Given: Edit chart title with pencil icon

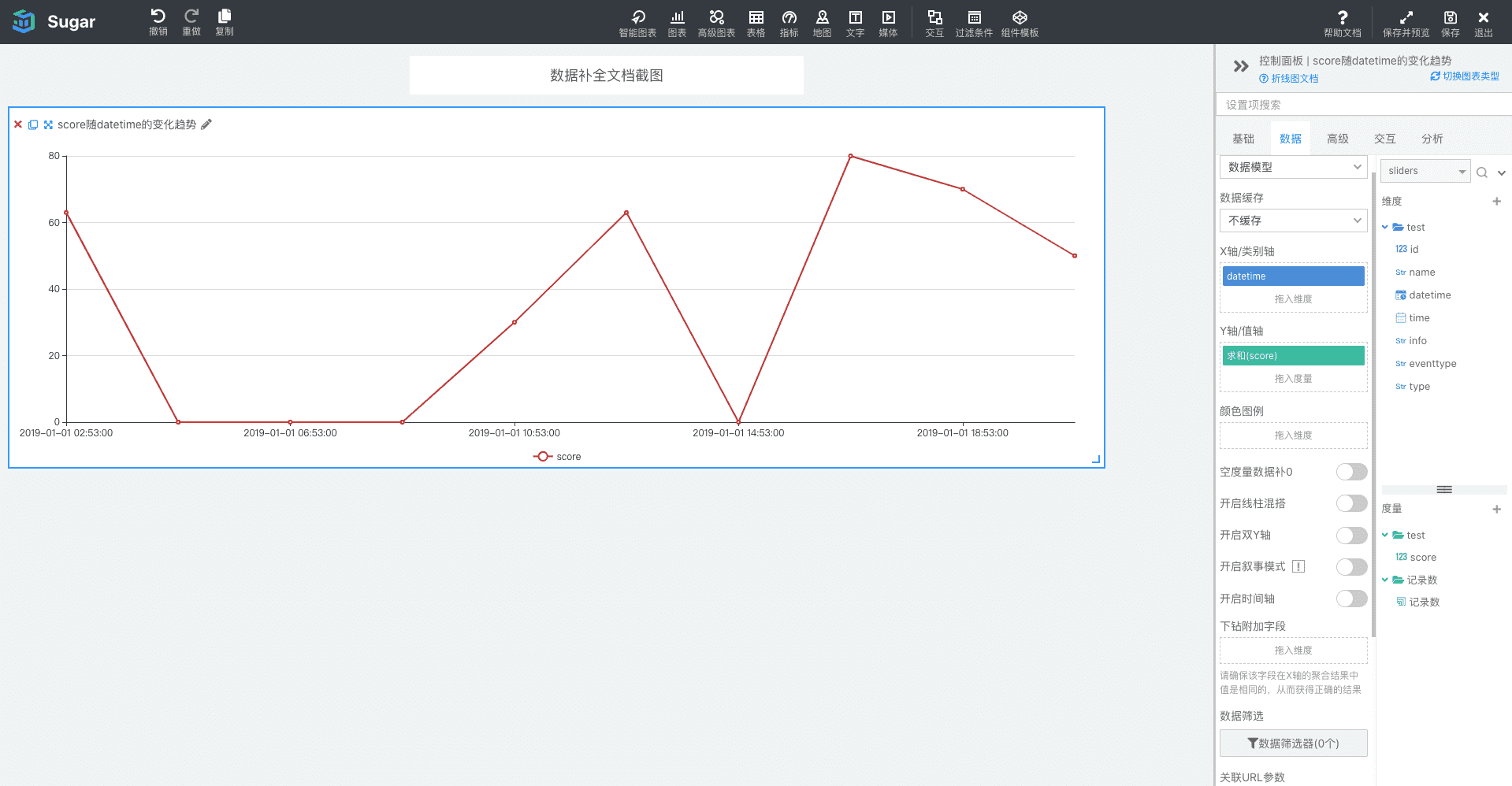Looking at the screenshot, I should point(206,124).
